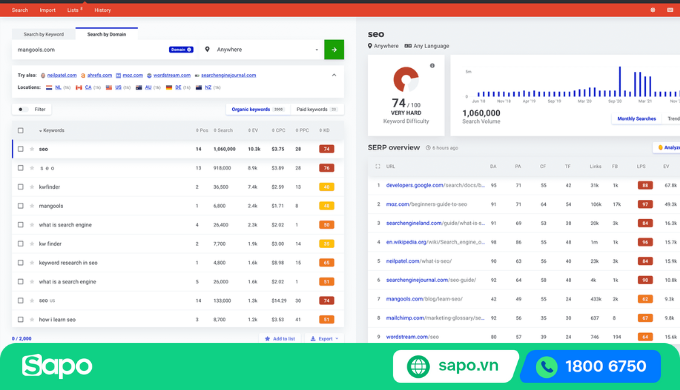Viewport: 680px width, 390px height.
Task: Open the Anywhere location dropdown
Action: [x=262, y=49]
